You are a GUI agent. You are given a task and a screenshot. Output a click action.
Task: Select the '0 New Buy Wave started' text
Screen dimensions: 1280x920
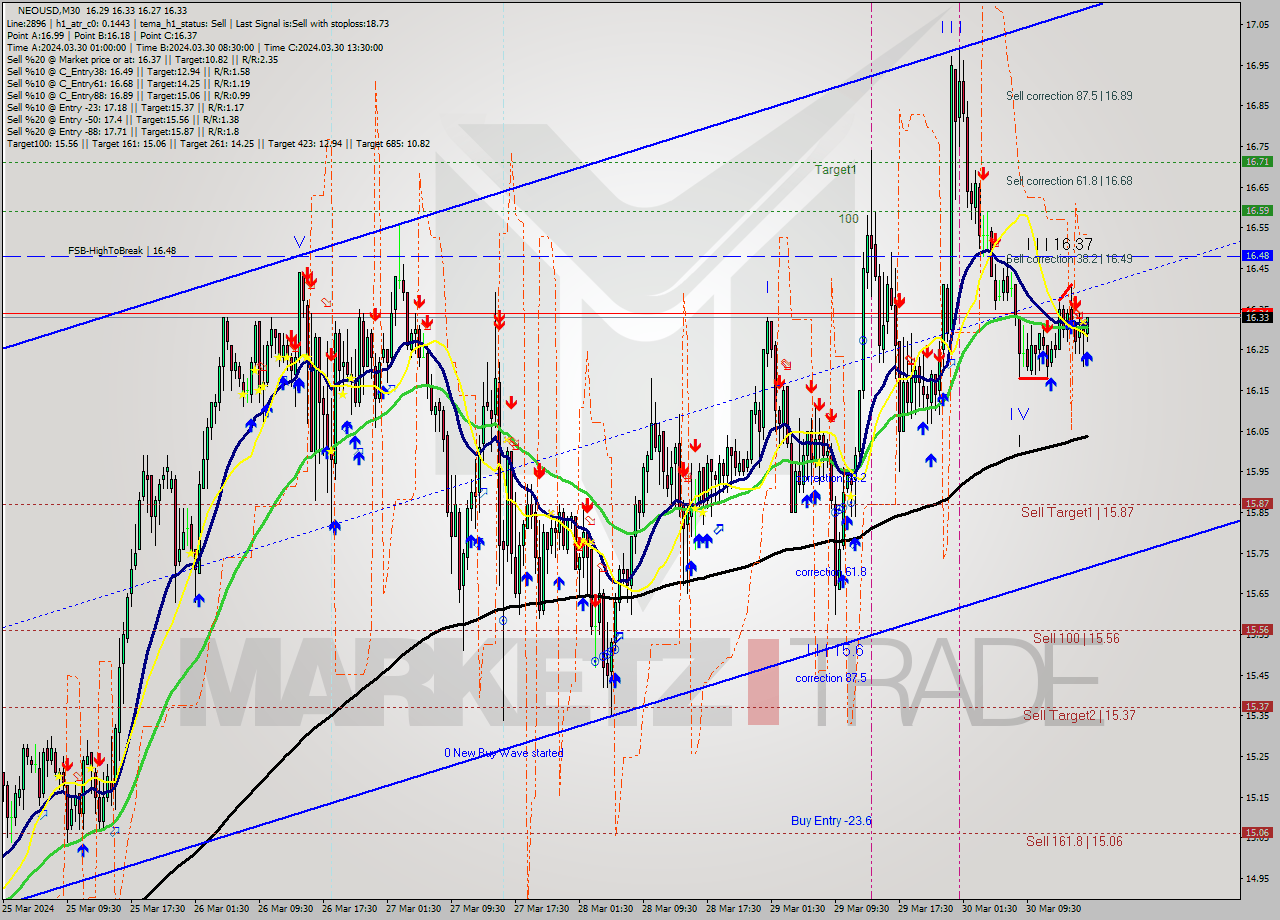coord(504,753)
